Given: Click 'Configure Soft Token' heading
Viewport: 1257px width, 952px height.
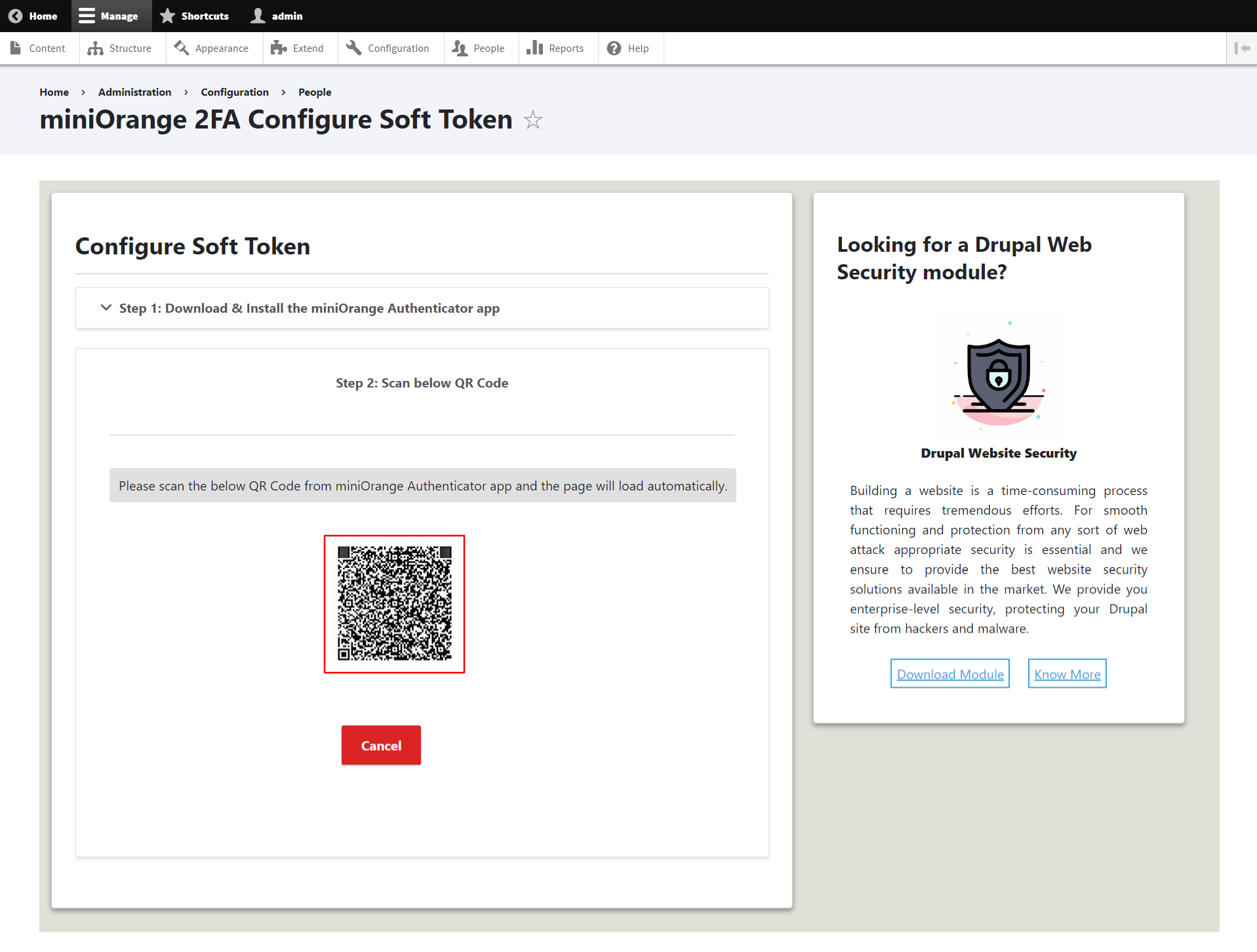Looking at the screenshot, I should coord(193,247).
